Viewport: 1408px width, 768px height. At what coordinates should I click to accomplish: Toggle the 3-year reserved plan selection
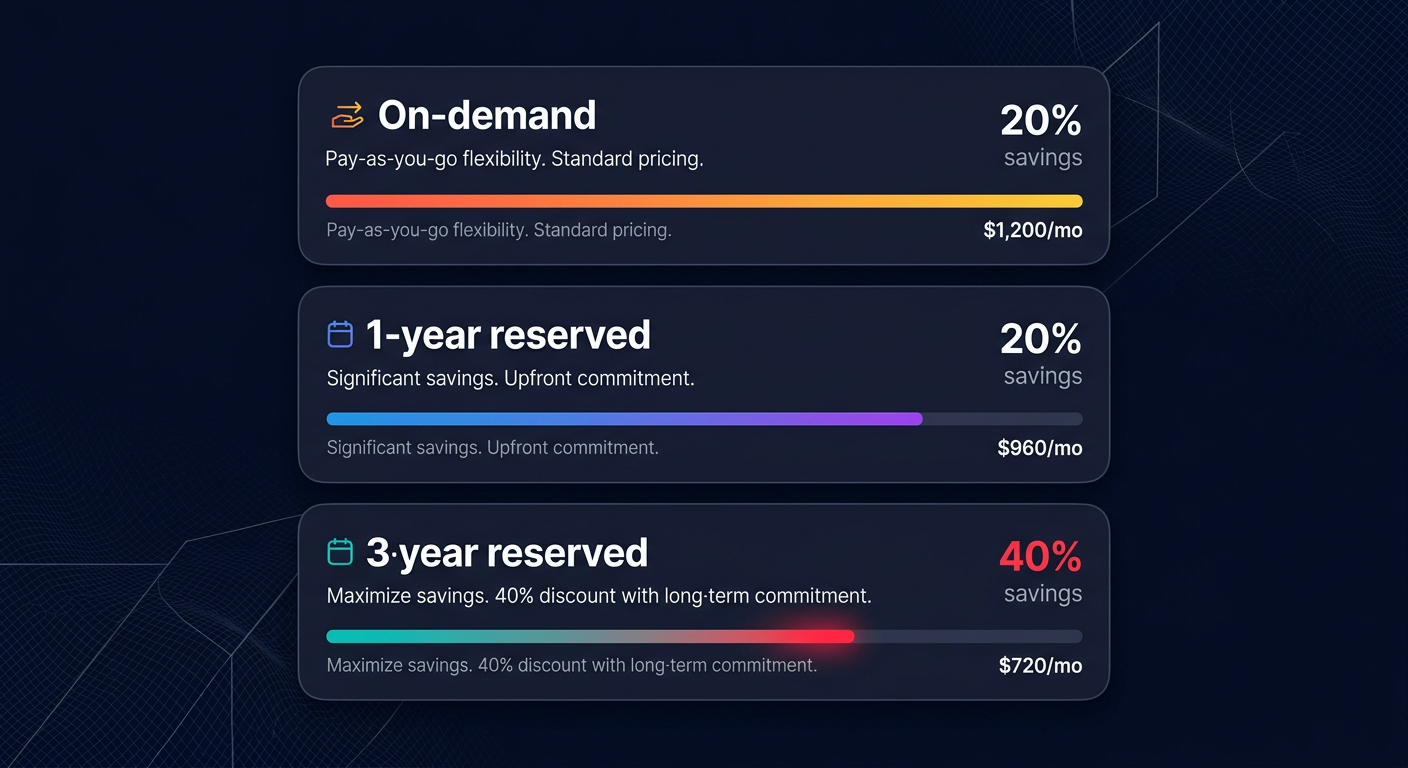(703, 601)
